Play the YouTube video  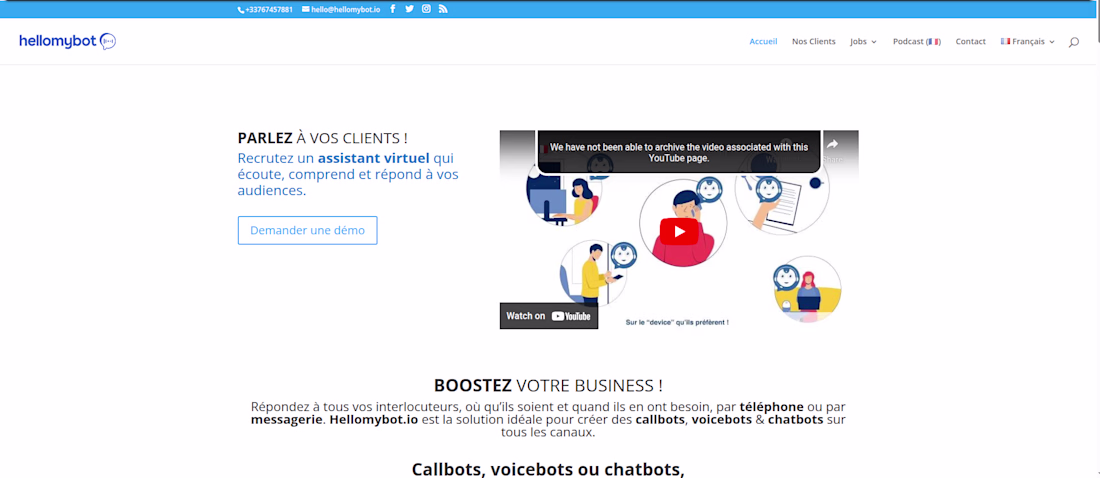(x=678, y=232)
